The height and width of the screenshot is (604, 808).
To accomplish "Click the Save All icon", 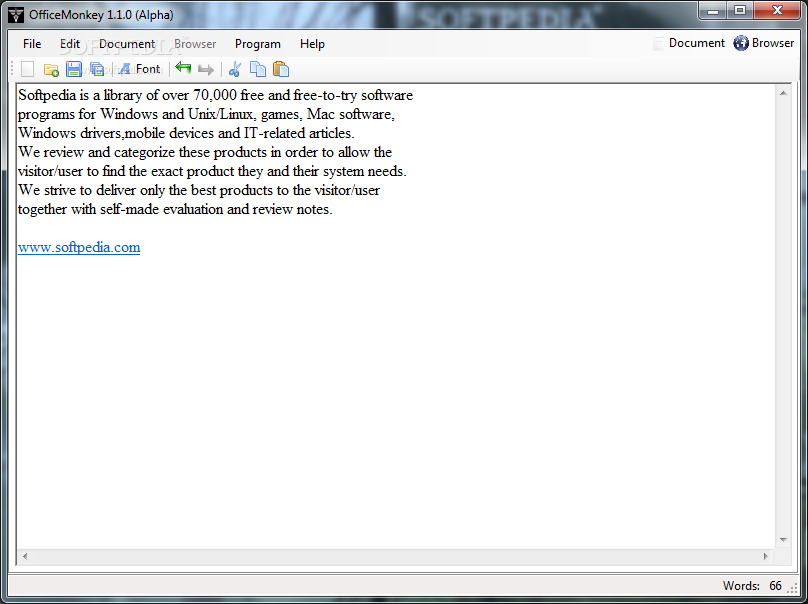I will click(97, 69).
